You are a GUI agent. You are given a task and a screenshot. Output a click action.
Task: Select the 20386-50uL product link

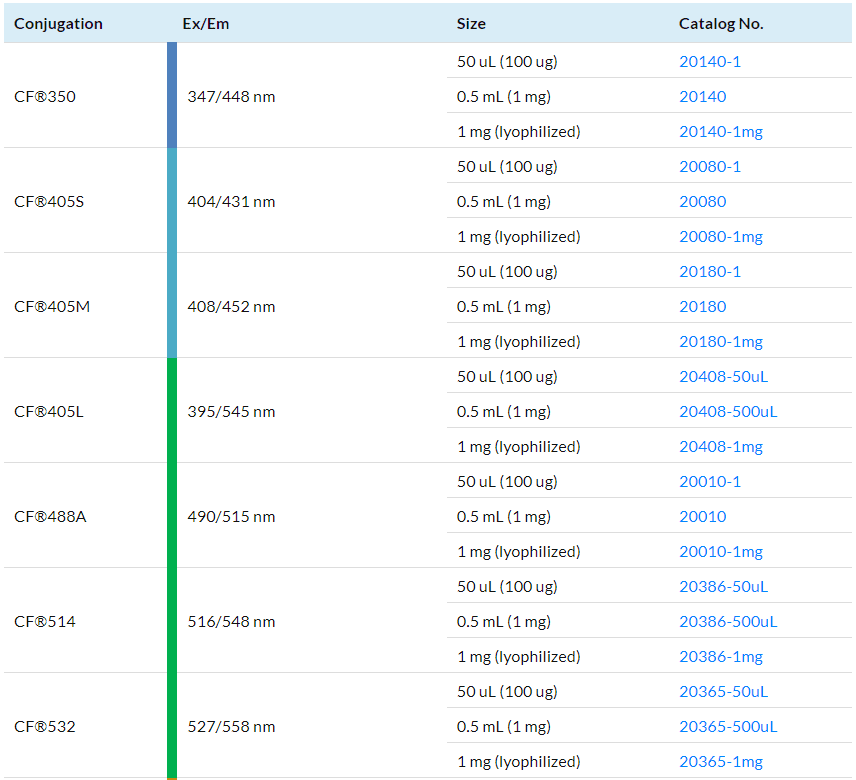pos(724,587)
